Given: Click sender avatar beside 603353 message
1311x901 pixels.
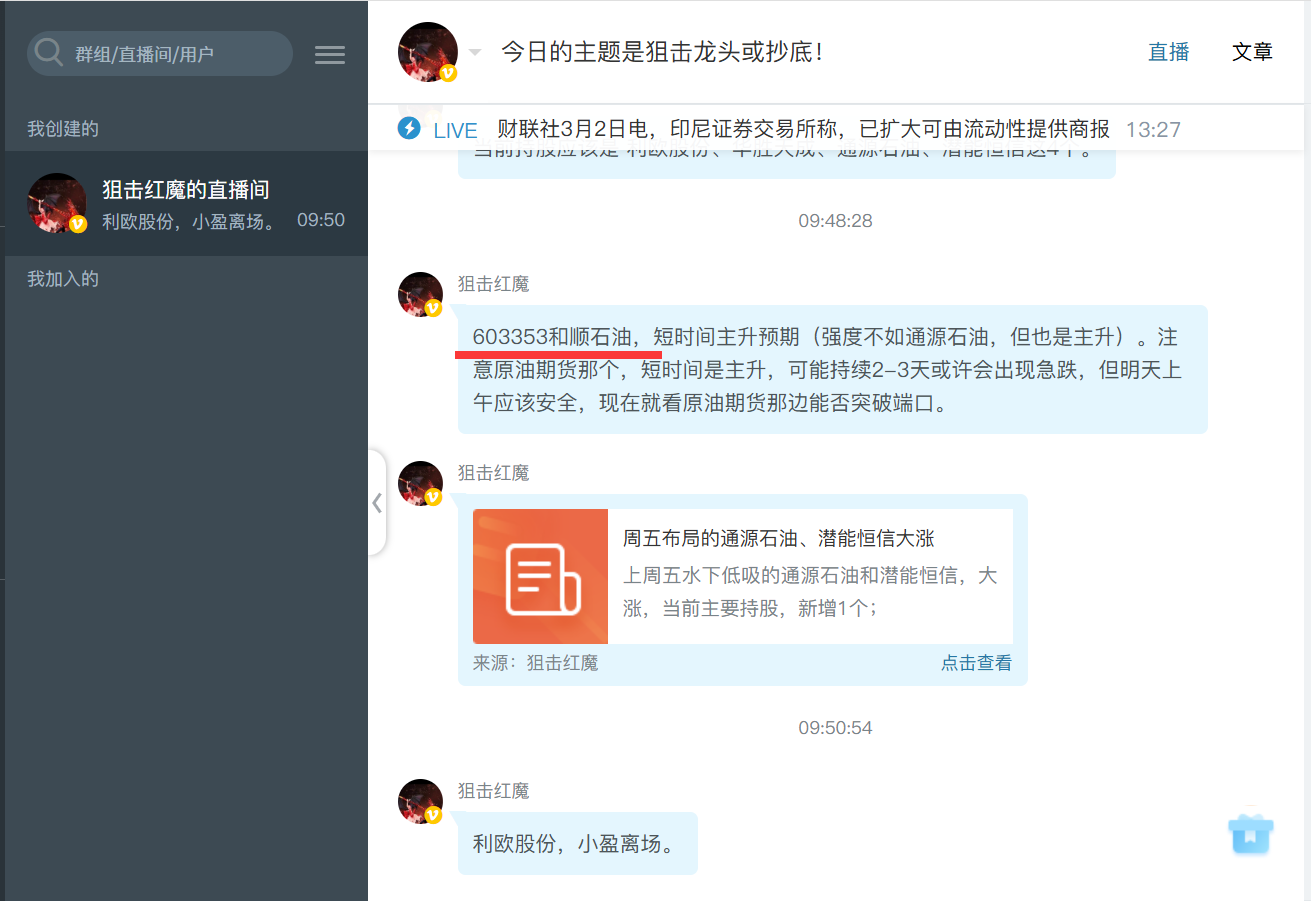Looking at the screenshot, I should tap(420, 295).
